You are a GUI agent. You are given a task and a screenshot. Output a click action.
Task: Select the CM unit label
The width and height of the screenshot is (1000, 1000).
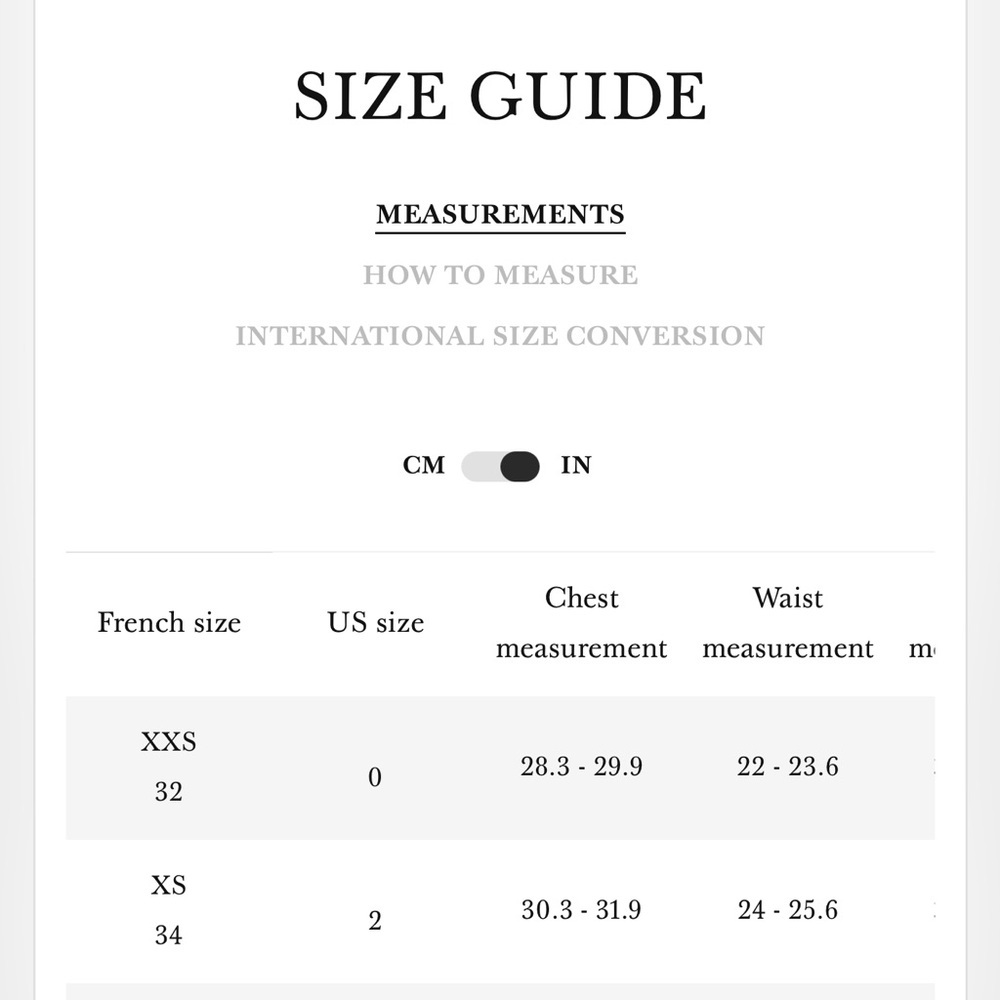pos(423,466)
